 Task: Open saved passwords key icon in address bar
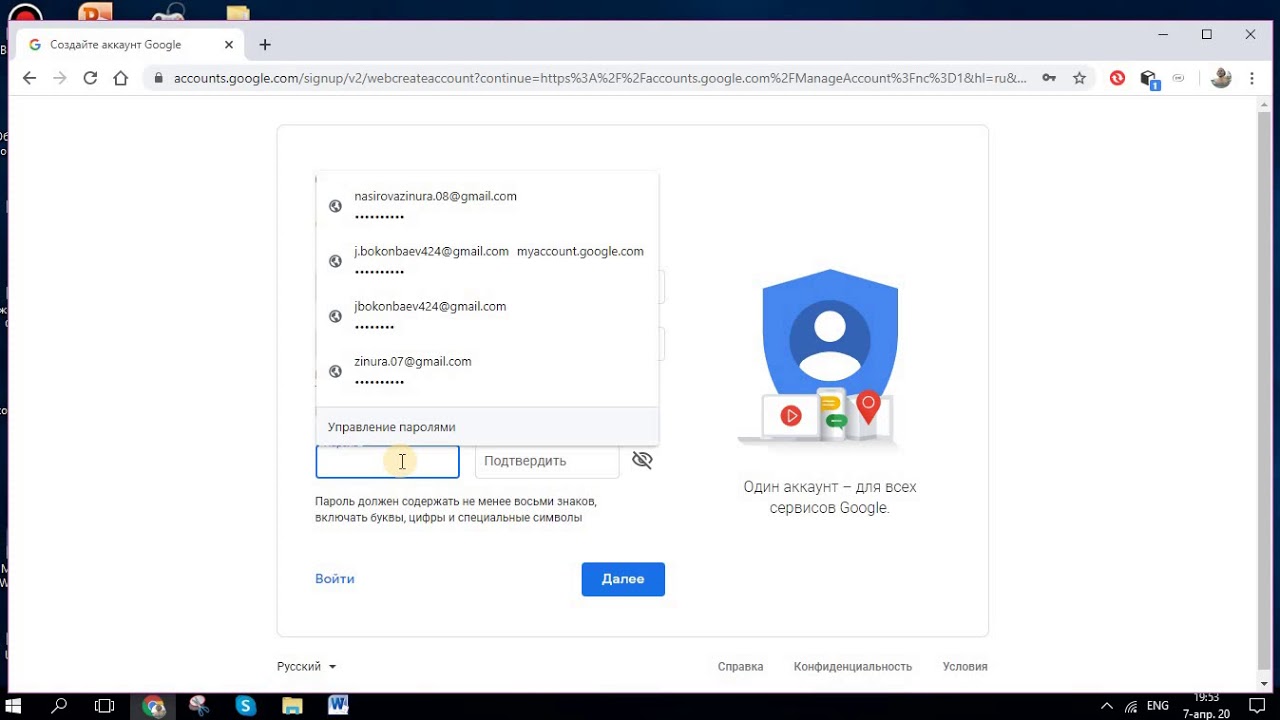point(1049,78)
